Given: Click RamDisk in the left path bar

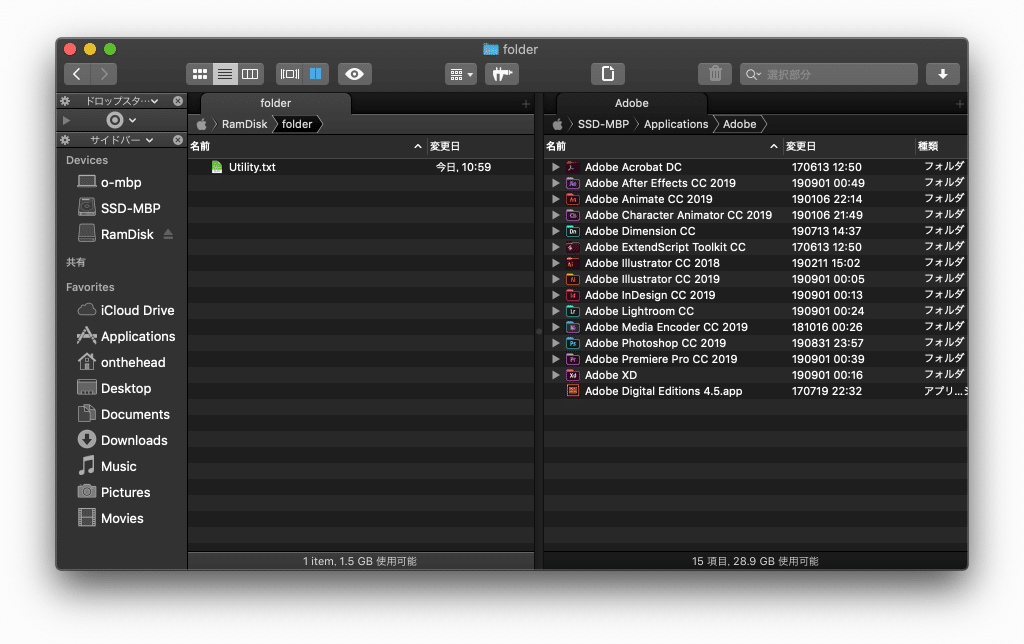Looking at the screenshot, I should pos(244,124).
